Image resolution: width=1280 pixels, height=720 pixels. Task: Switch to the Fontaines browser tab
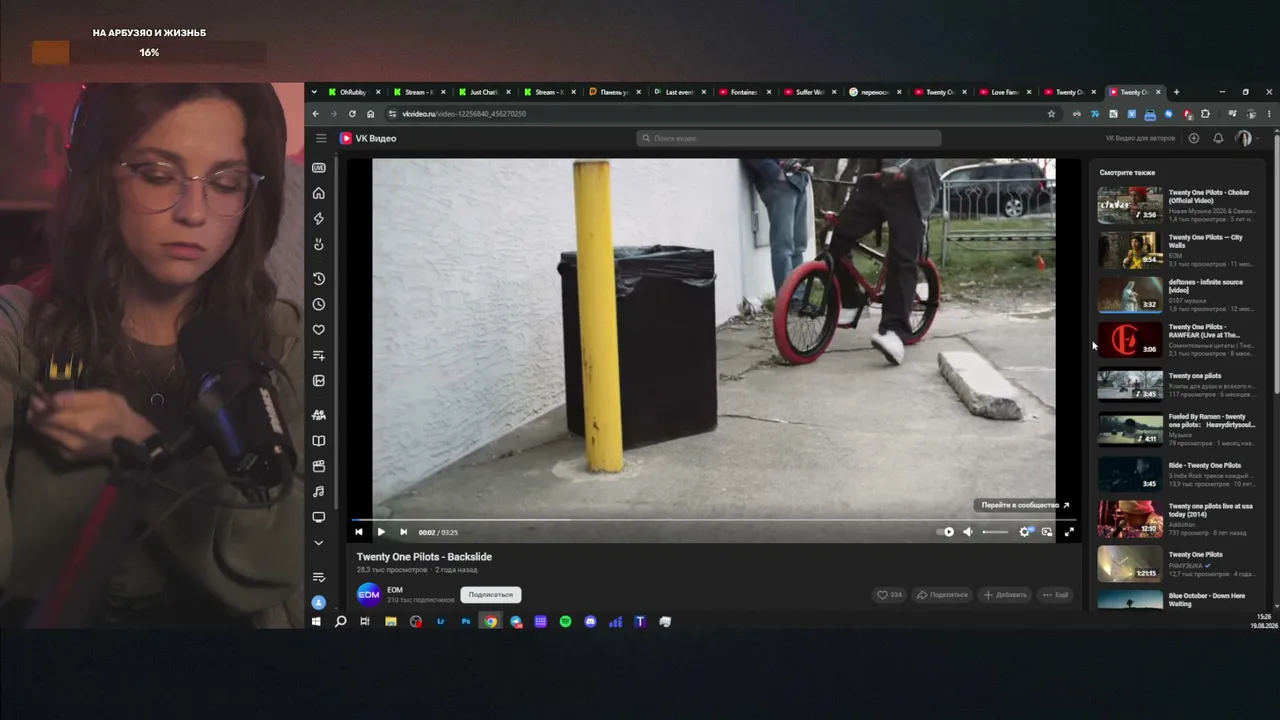coord(744,92)
